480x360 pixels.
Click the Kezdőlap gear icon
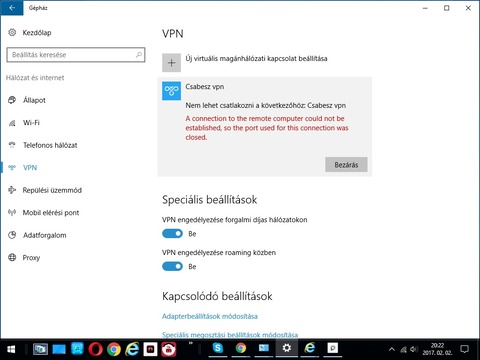pos(12,32)
